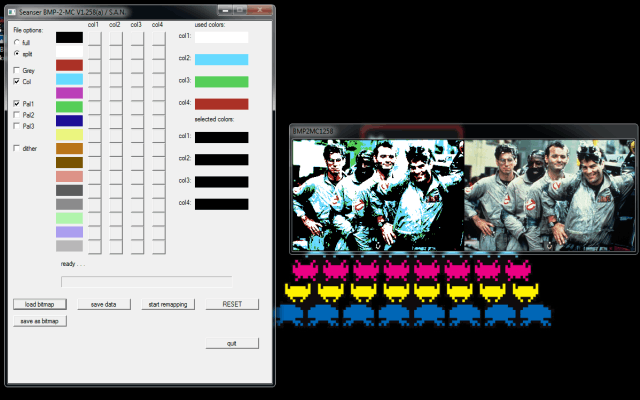
Task: Select the 'full' file option radio button
Action: pyautogui.click(x=17, y=42)
